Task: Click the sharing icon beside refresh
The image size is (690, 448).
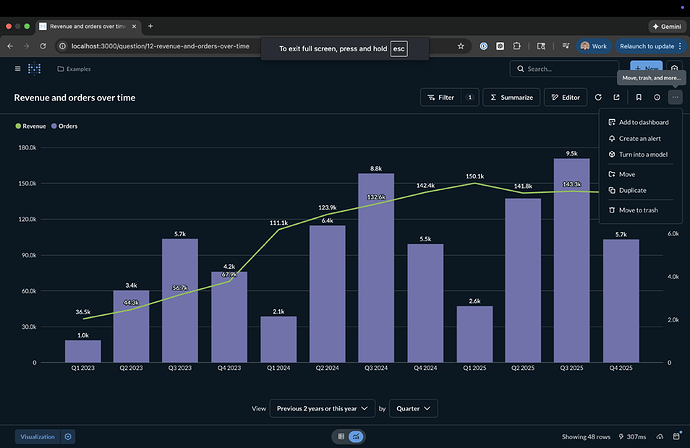Action: coord(617,97)
